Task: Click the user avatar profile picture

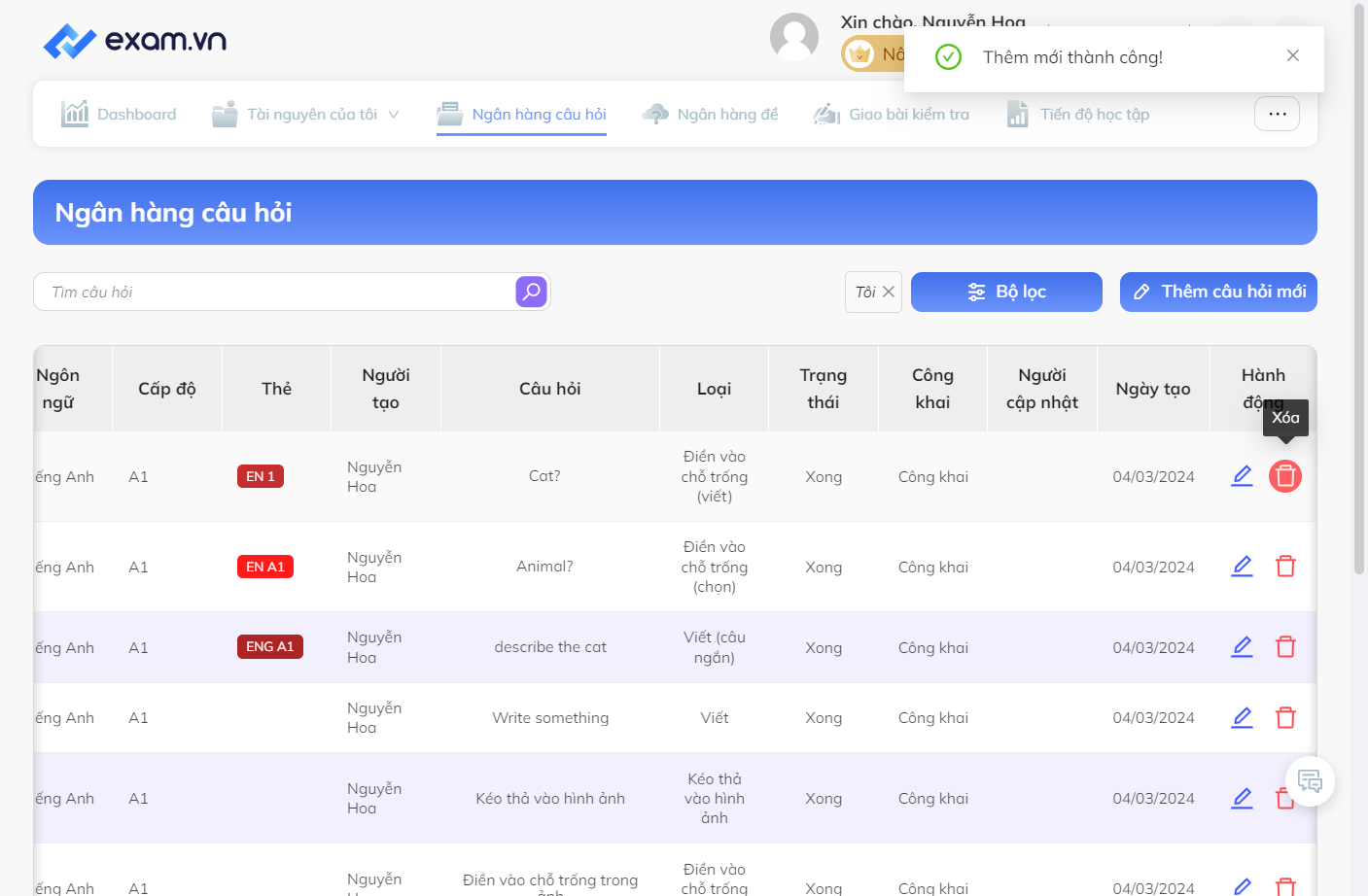Action: tap(794, 37)
